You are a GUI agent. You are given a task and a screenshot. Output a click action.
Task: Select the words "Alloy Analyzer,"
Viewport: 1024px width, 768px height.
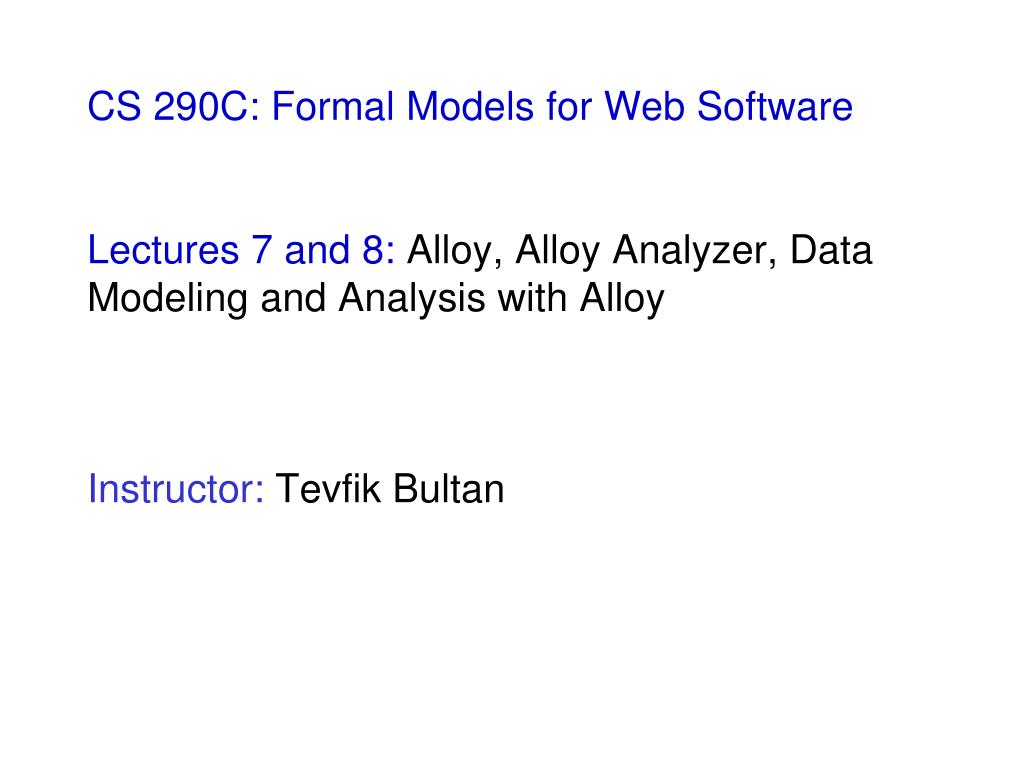click(647, 251)
